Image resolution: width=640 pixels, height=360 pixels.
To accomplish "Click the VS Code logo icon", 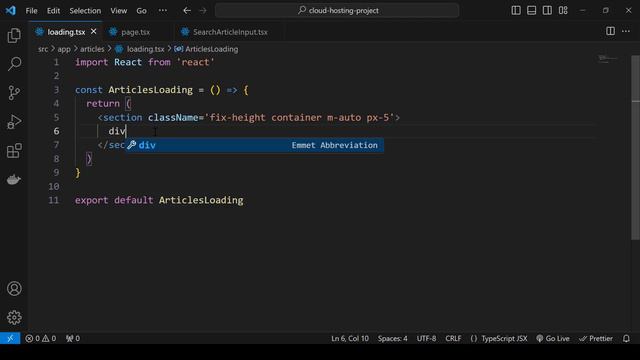I will [x=11, y=10].
